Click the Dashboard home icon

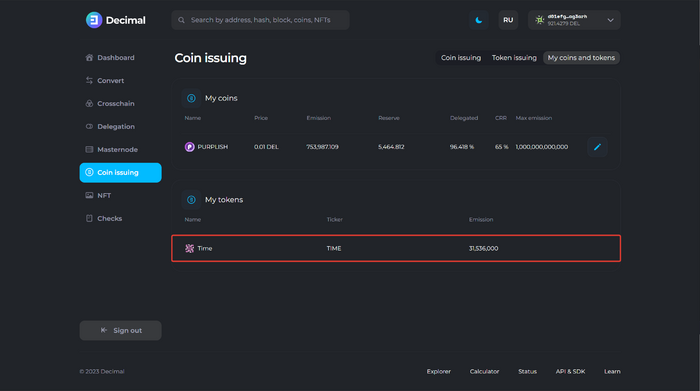click(x=89, y=58)
